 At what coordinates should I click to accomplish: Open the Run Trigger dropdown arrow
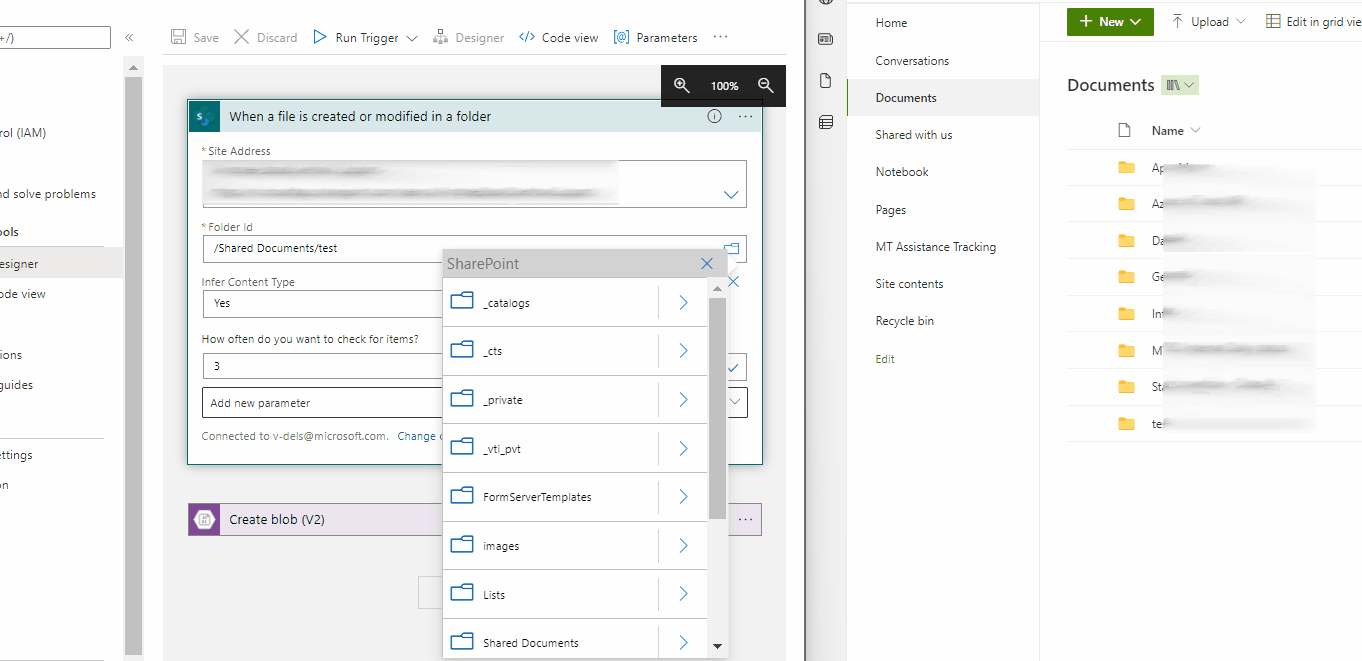412,37
